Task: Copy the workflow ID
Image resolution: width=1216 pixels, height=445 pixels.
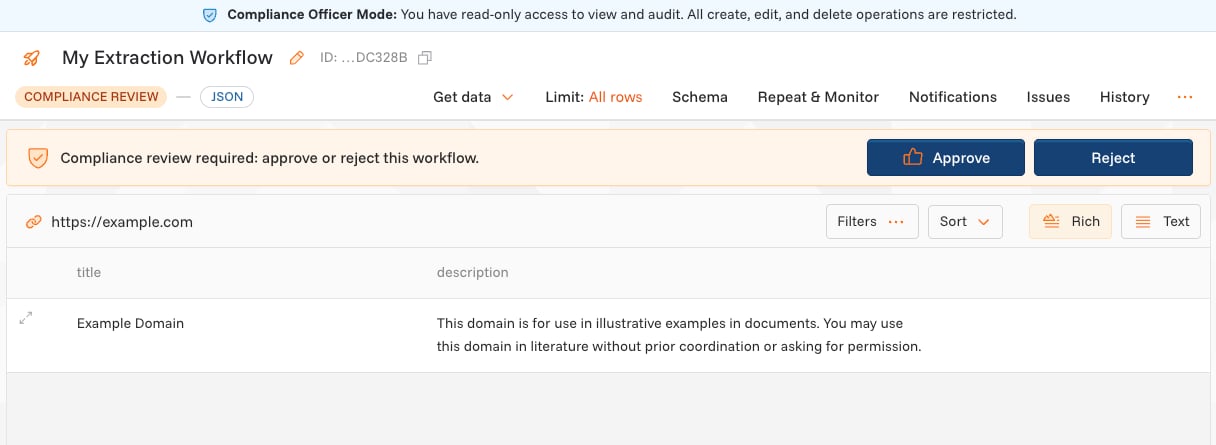Action: (425, 58)
